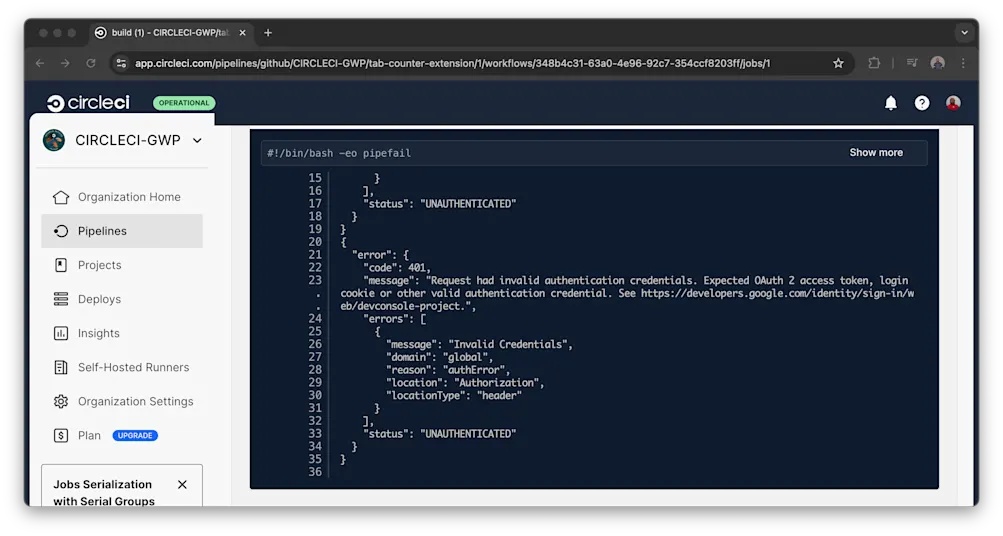
Task: Open the Plan page
Action: pos(89,436)
